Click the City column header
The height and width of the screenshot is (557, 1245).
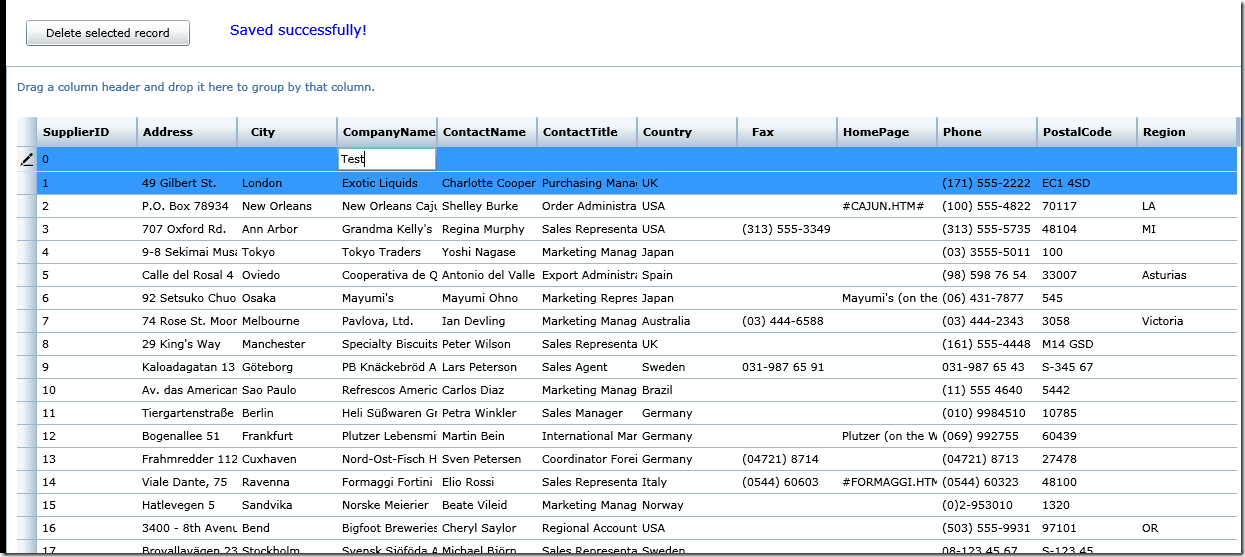[287, 132]
